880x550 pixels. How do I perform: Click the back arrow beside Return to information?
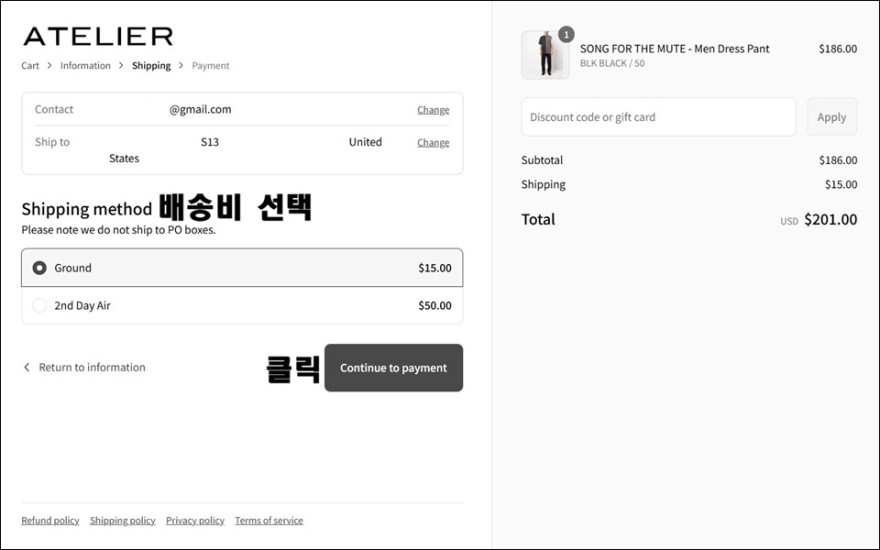(x=26, y=367)
